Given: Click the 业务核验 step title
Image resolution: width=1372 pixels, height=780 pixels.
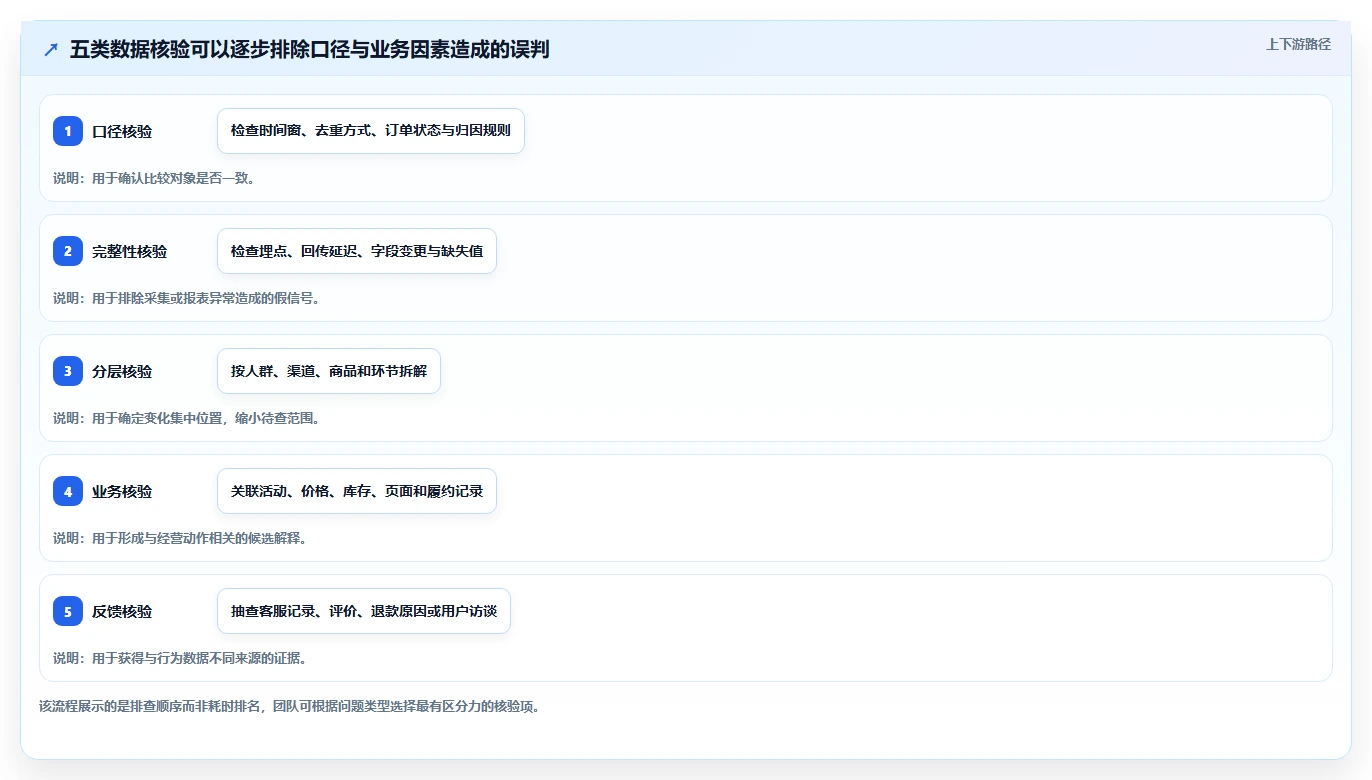Looking at the screenshot, I should click(122, 491).
